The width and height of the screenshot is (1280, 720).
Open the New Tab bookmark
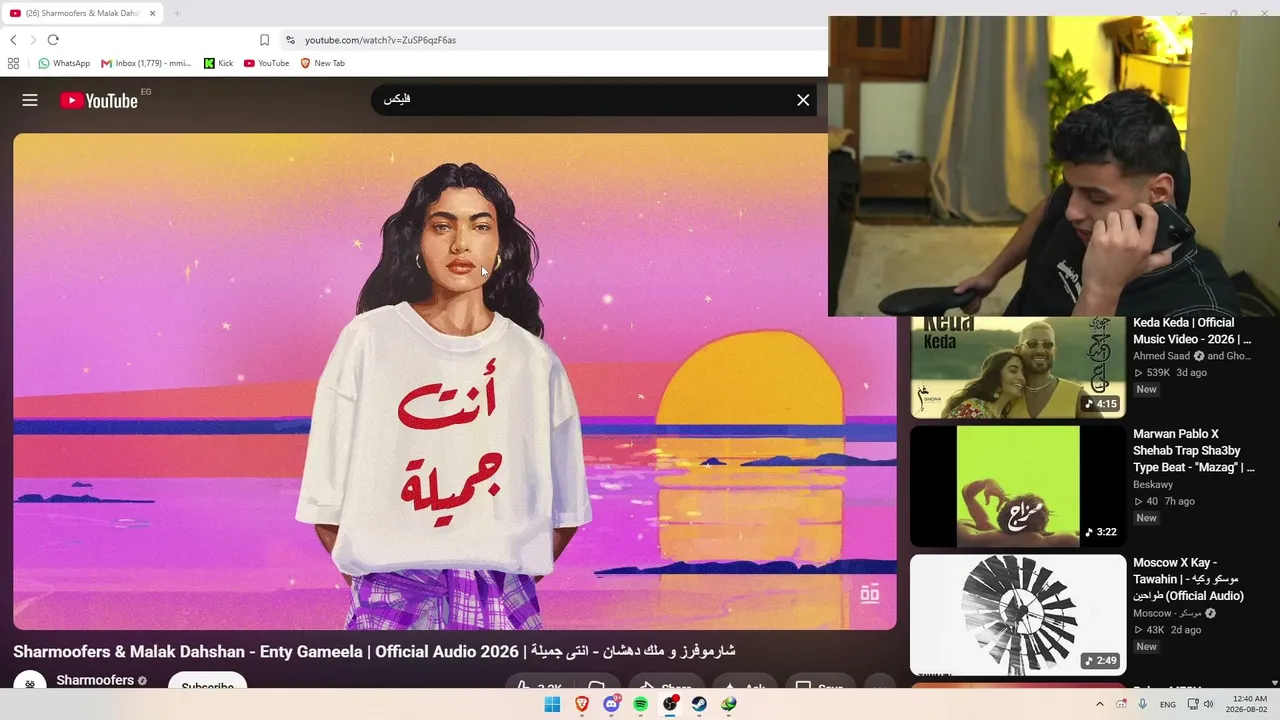click(322, 63)
